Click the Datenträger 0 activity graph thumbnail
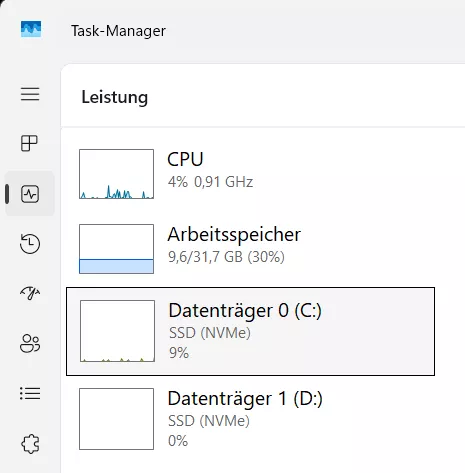The width and height of the screenshot is (465, 473). 117,331
